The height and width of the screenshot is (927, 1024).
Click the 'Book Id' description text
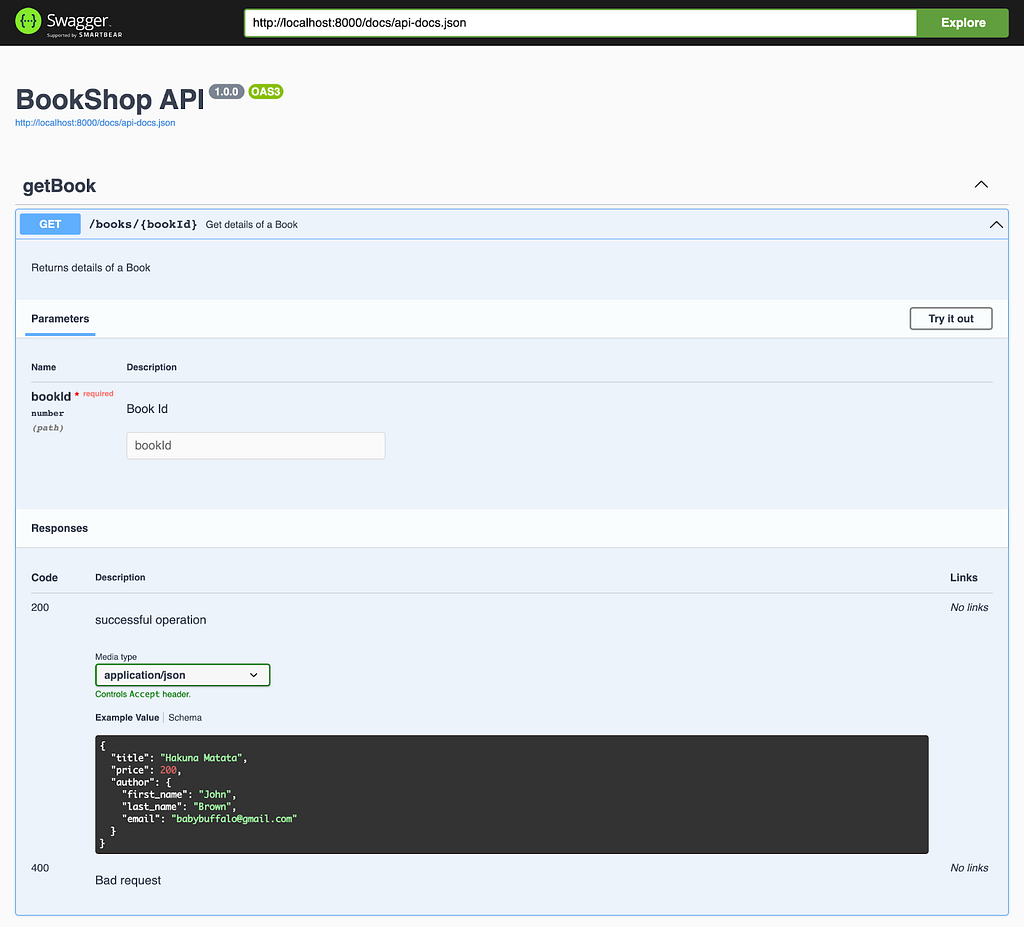click(147, 409)
